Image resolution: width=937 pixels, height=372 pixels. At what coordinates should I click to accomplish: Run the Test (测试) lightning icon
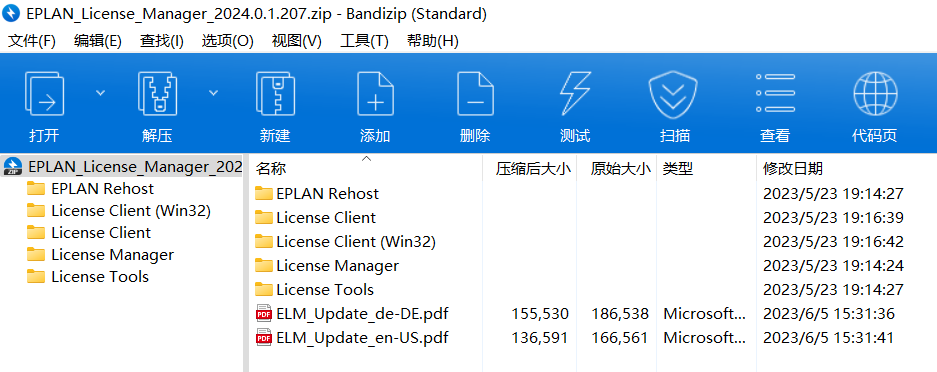coord(575,94)
